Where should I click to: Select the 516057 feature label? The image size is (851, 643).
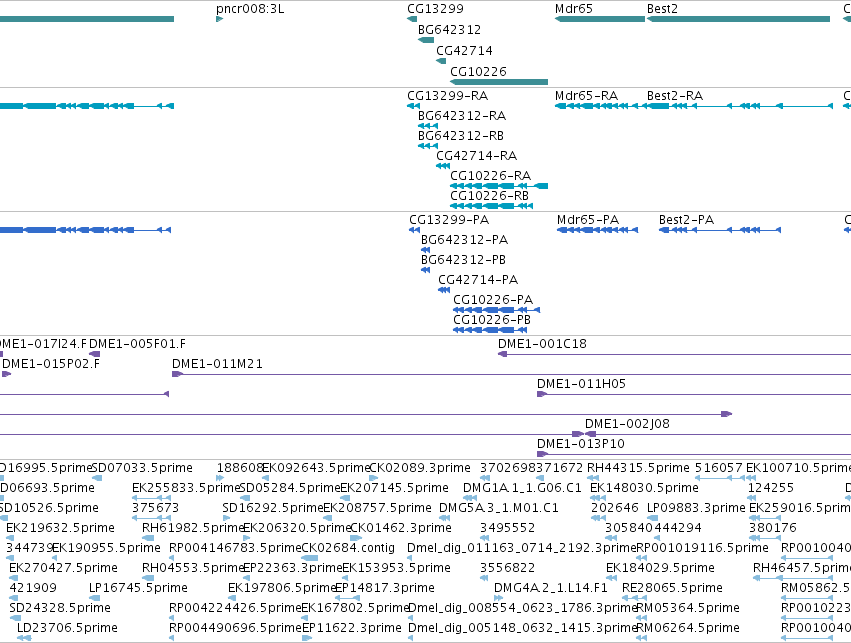click(718, 468)
